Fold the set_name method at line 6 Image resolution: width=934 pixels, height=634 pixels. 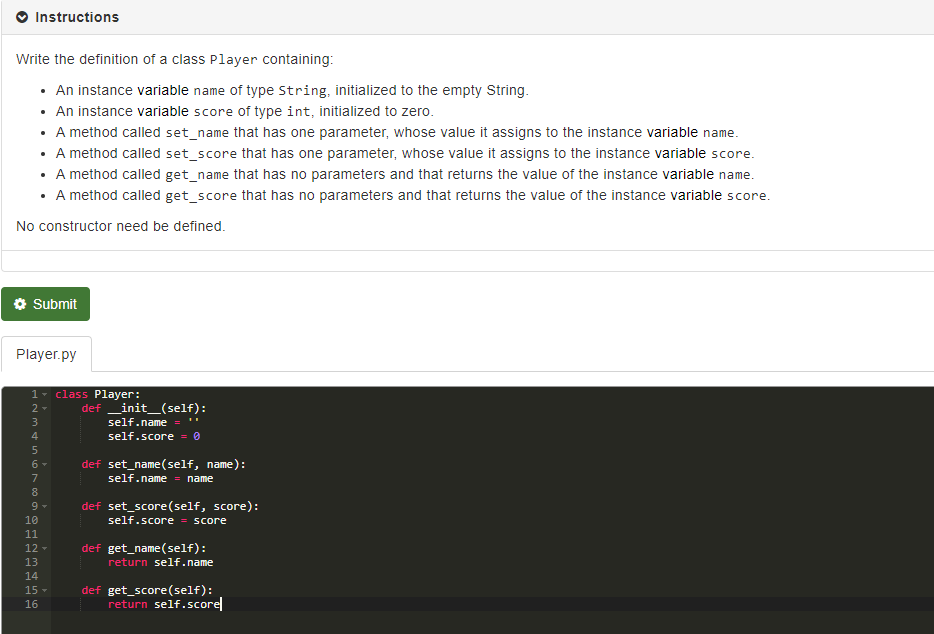tap(44, 464)
